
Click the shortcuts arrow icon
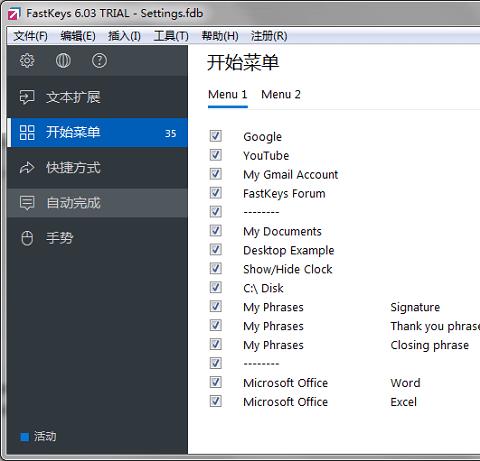(27, 168)
